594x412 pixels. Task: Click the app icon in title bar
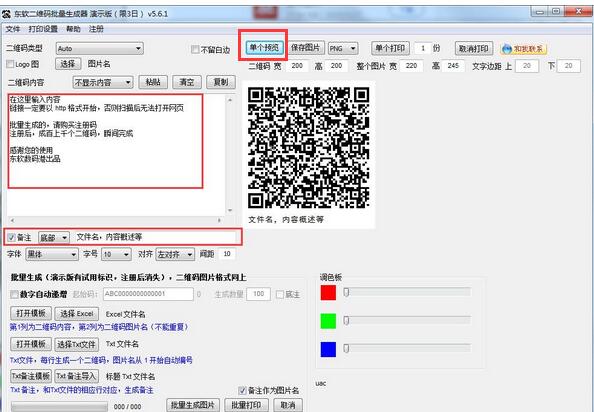(x=6, y=14)
